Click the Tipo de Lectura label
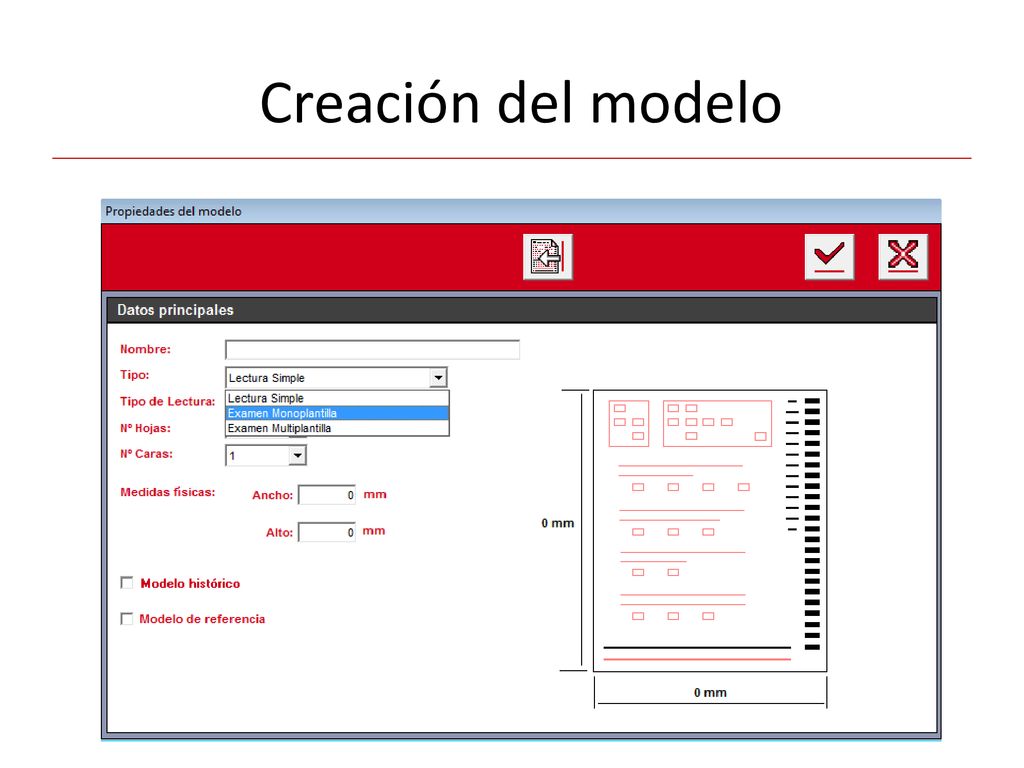Image resolution: width=1024 pixels, height=768 pixels. pos(167,401)
